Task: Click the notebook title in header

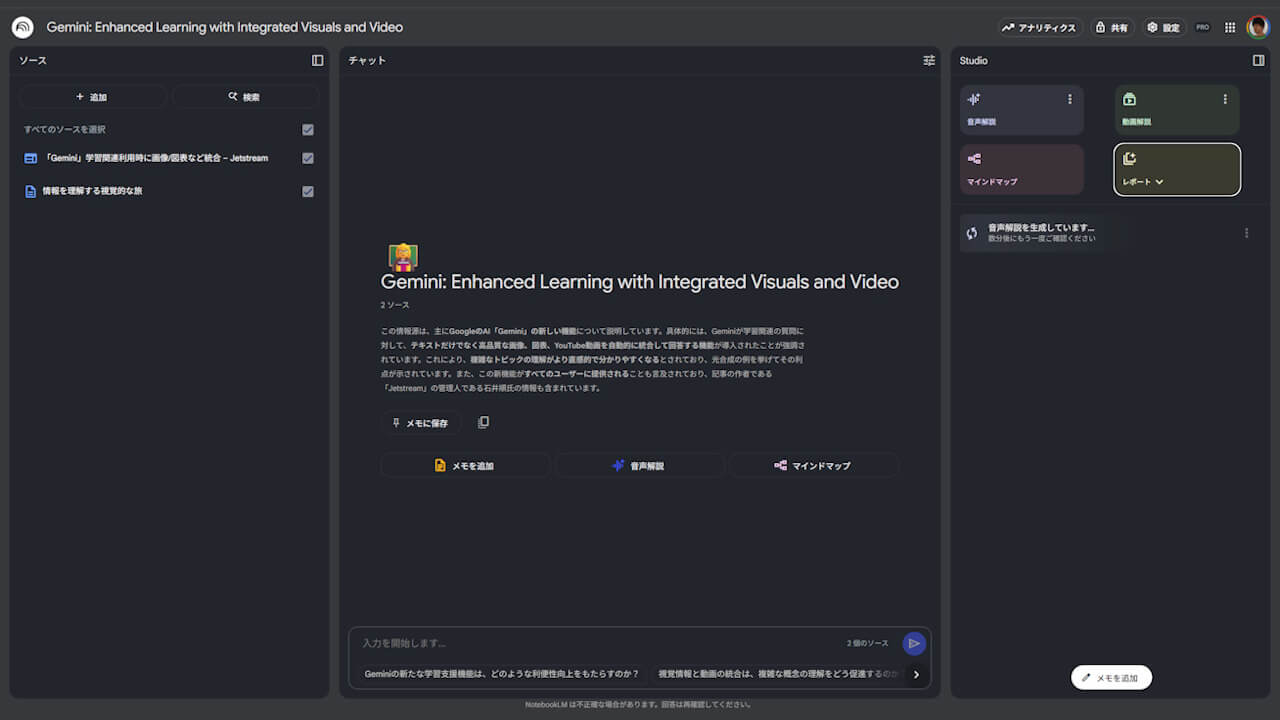Action: point(225,27)
